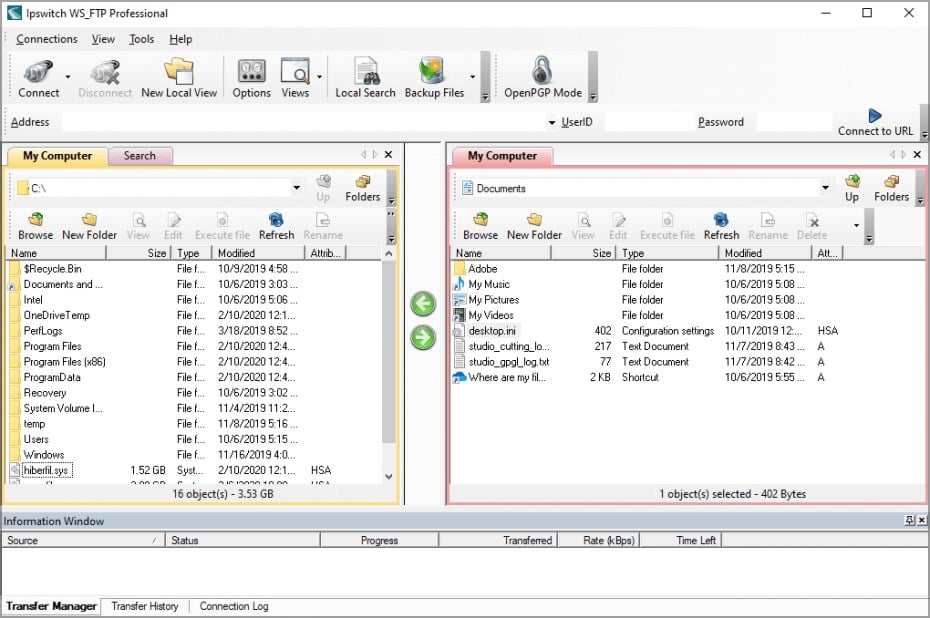The image size is (930, 618).
Task: Switch to the Connection Log tab
Action: point(234,606)
